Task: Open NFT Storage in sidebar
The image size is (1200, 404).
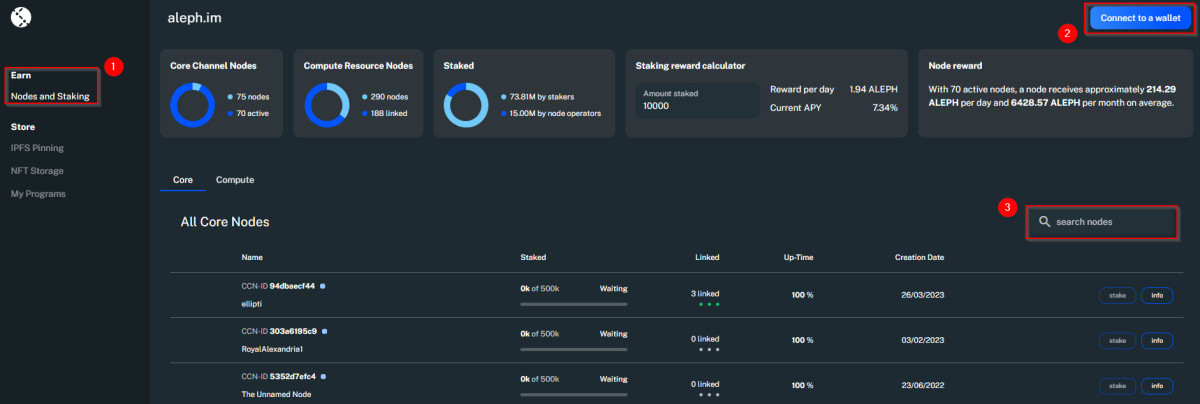Action: (37, 171)
